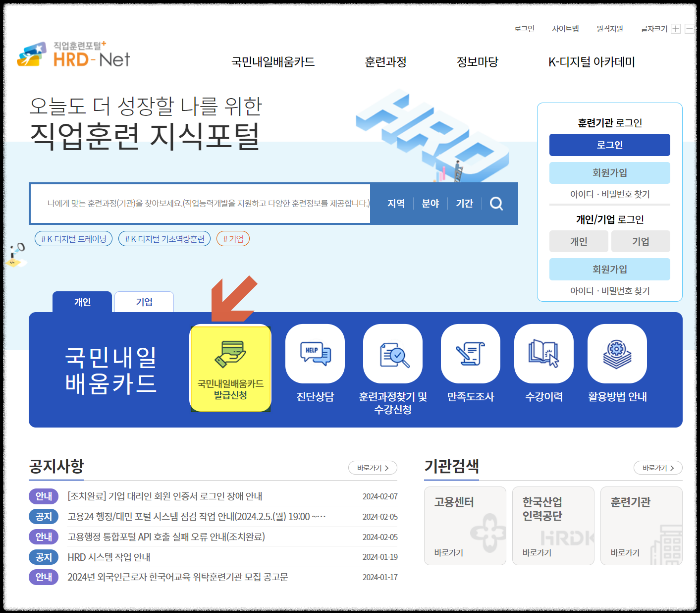The height and width of the screenshot is (613, 700).
Task: Click the floating chatbot lamp icon
Action: (17, 255)
